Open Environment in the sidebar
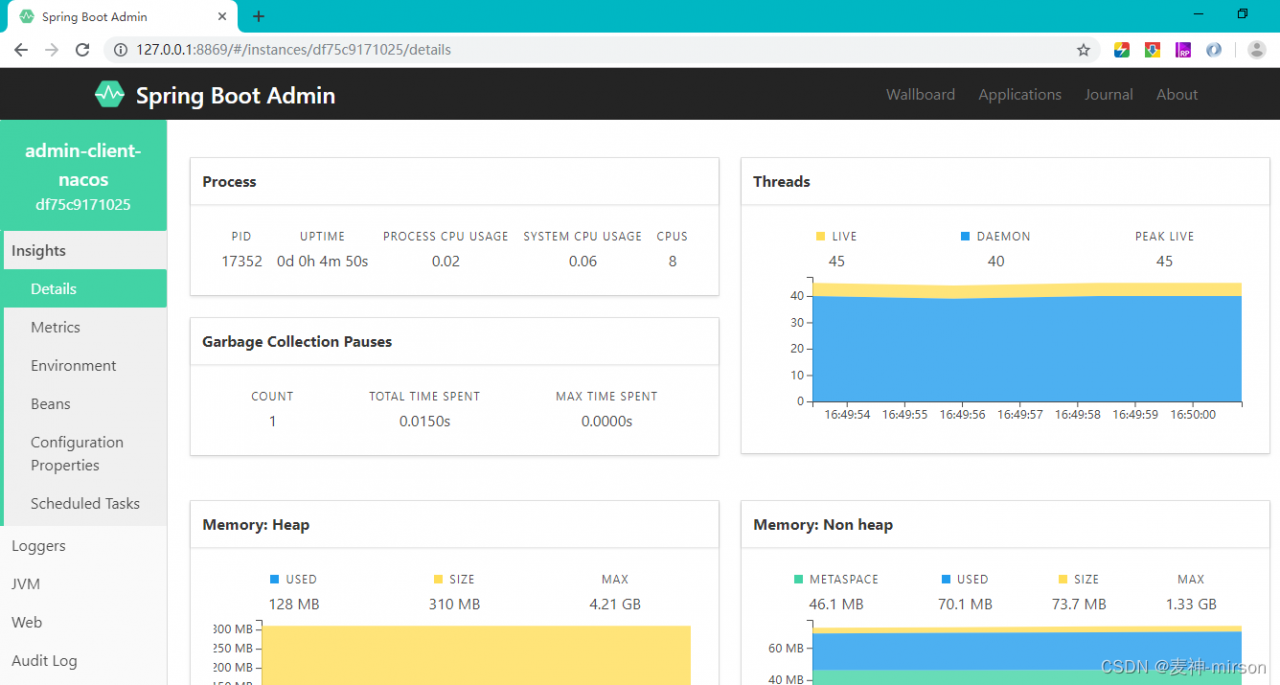 click(x=84, y=366)
